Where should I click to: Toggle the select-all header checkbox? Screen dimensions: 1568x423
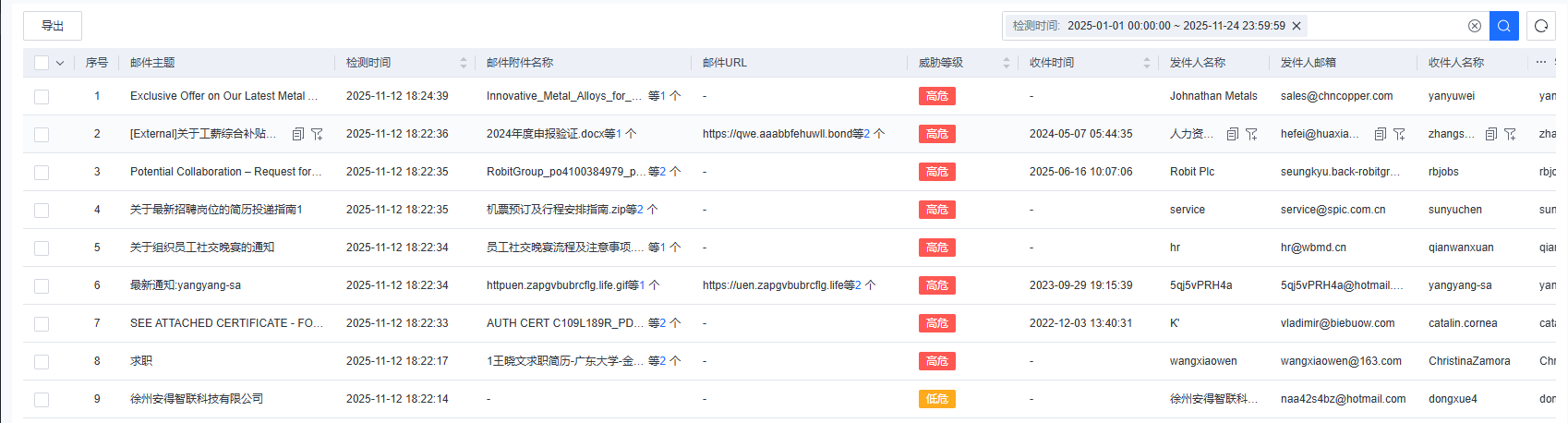[42, 63]
